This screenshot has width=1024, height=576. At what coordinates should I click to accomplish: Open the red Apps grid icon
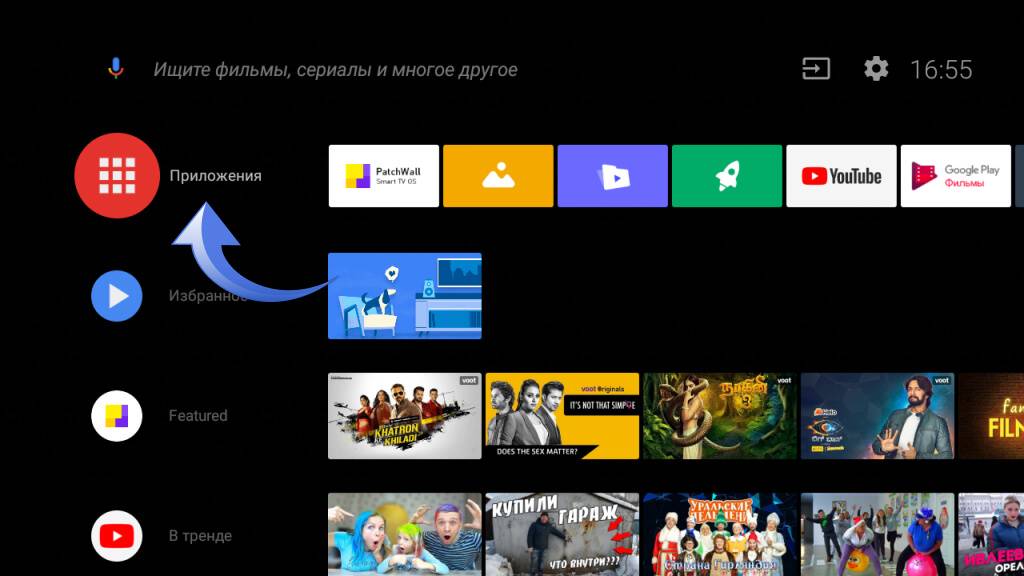pos(117,175)
